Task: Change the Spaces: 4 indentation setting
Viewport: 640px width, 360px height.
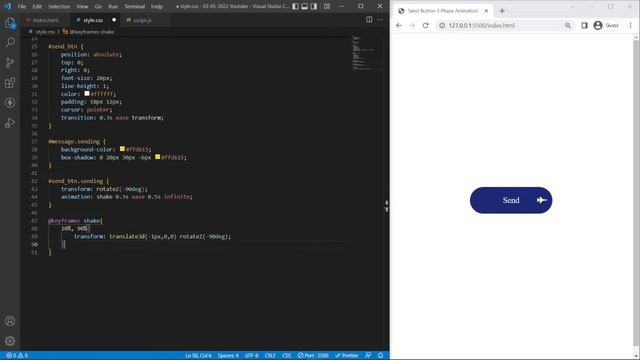Action: (x=228, y=356)
